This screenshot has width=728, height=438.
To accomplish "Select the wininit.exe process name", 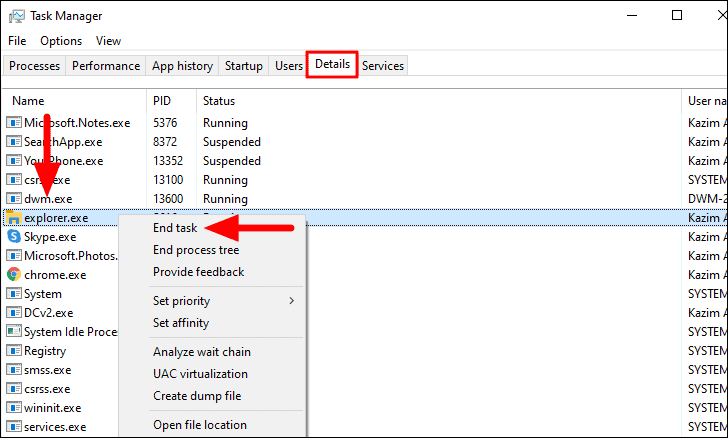I will 52,408.
